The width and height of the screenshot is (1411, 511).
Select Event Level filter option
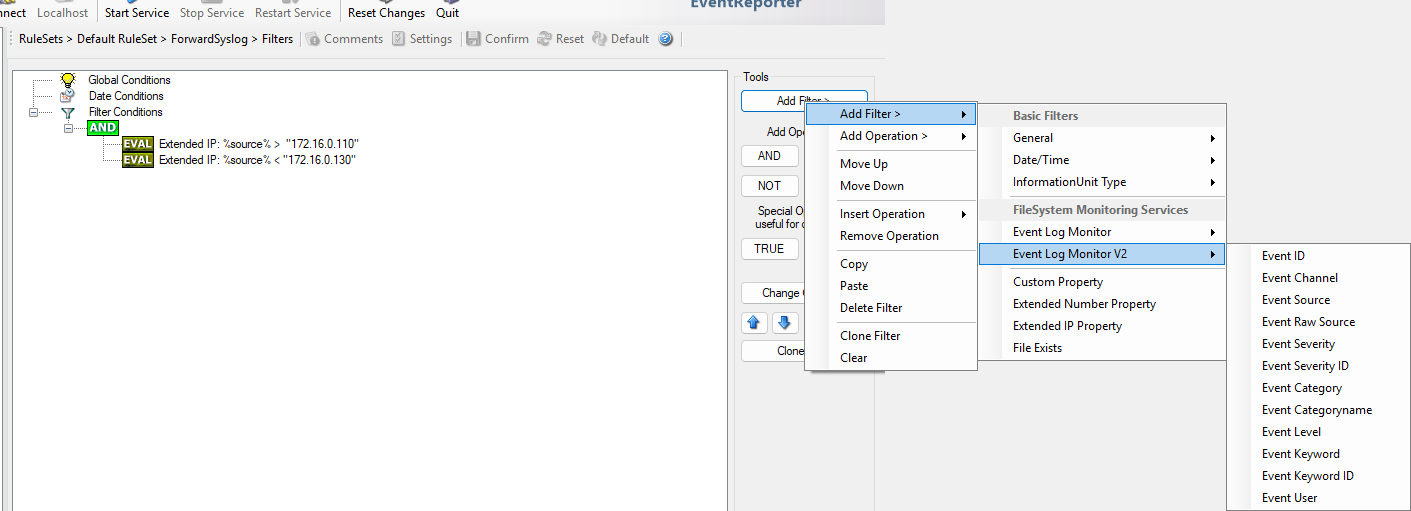[1319, 432]
